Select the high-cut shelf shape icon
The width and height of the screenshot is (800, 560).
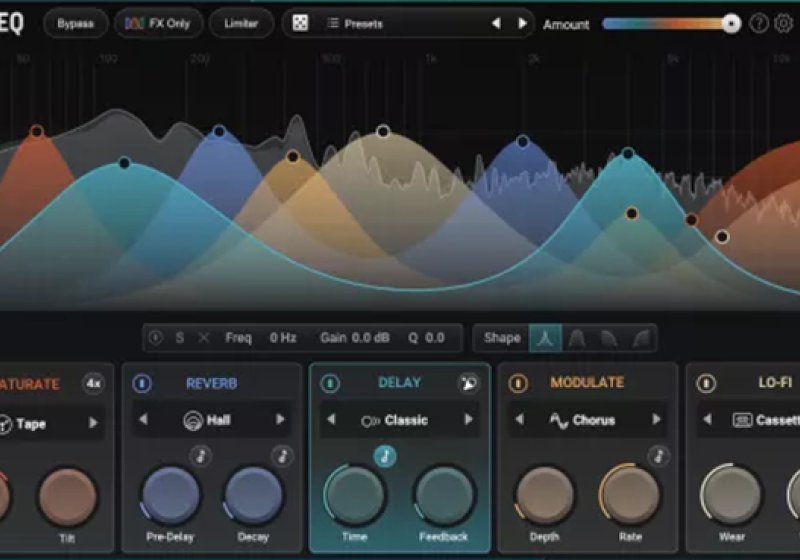pyautogui.click(x=609, y=338)
